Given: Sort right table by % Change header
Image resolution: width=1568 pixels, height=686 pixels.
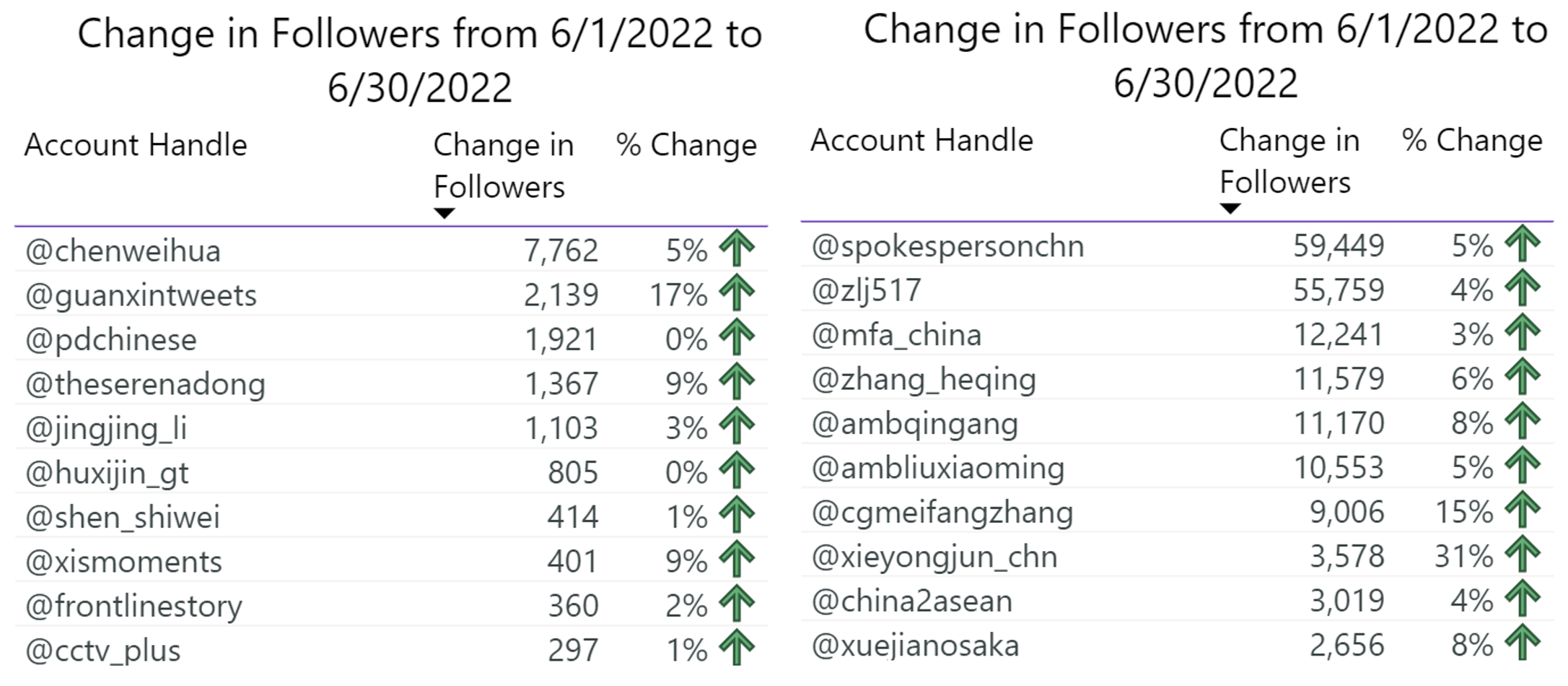Looking at the screenshot, I should pos(1472,140).
